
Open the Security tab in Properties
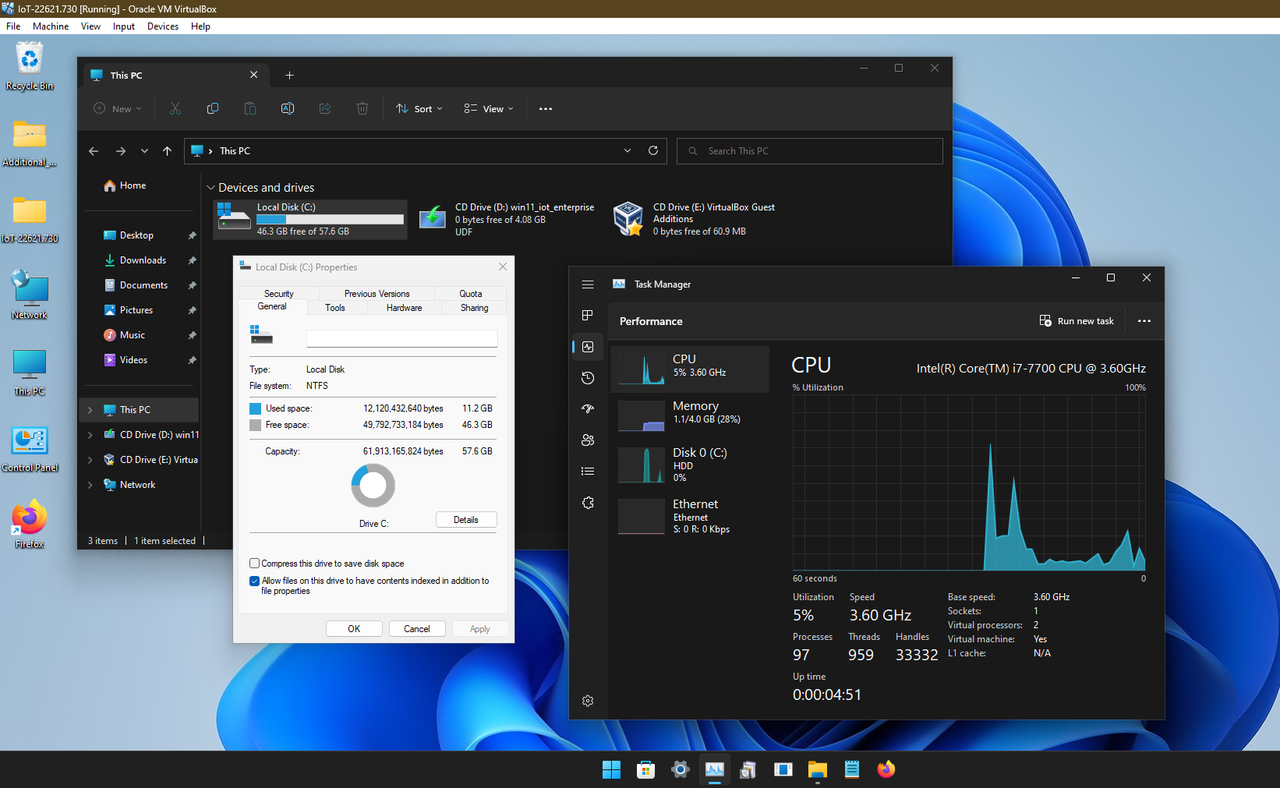point(279,294)
